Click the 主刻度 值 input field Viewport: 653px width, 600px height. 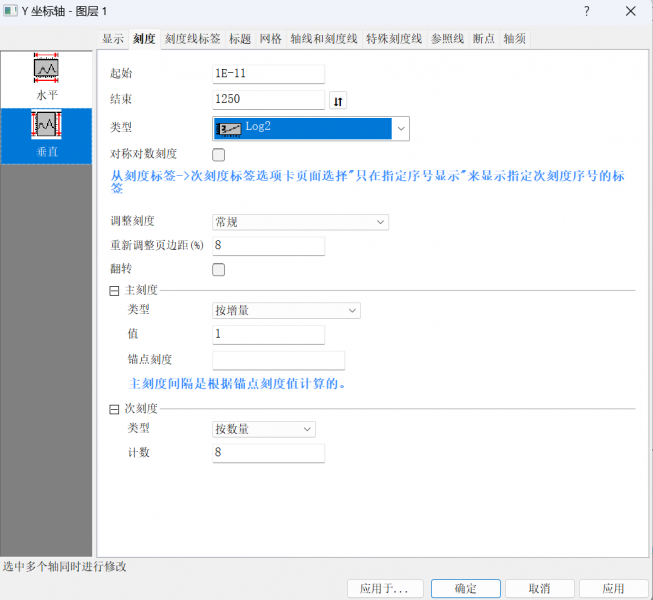tap(268, 334)
